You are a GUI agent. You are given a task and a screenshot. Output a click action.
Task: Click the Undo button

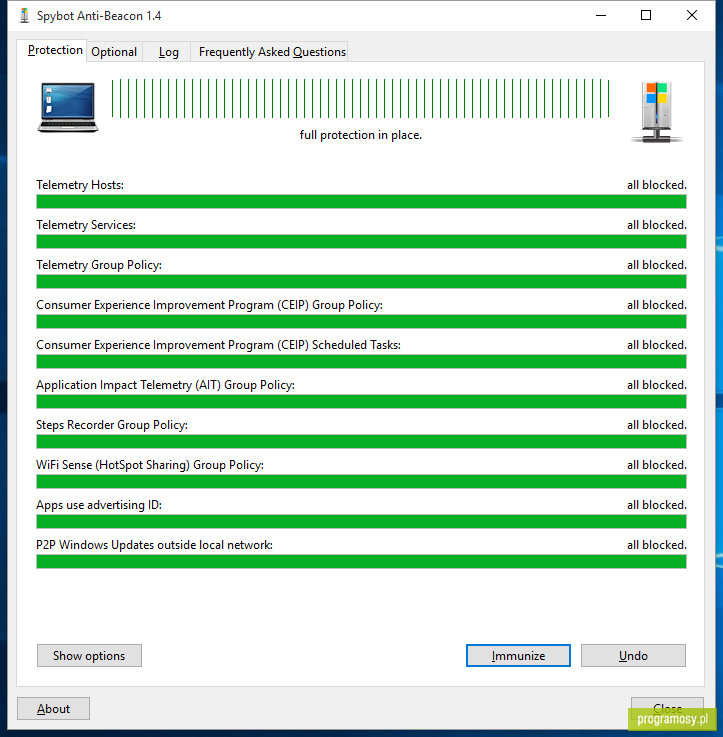point(633,655)
